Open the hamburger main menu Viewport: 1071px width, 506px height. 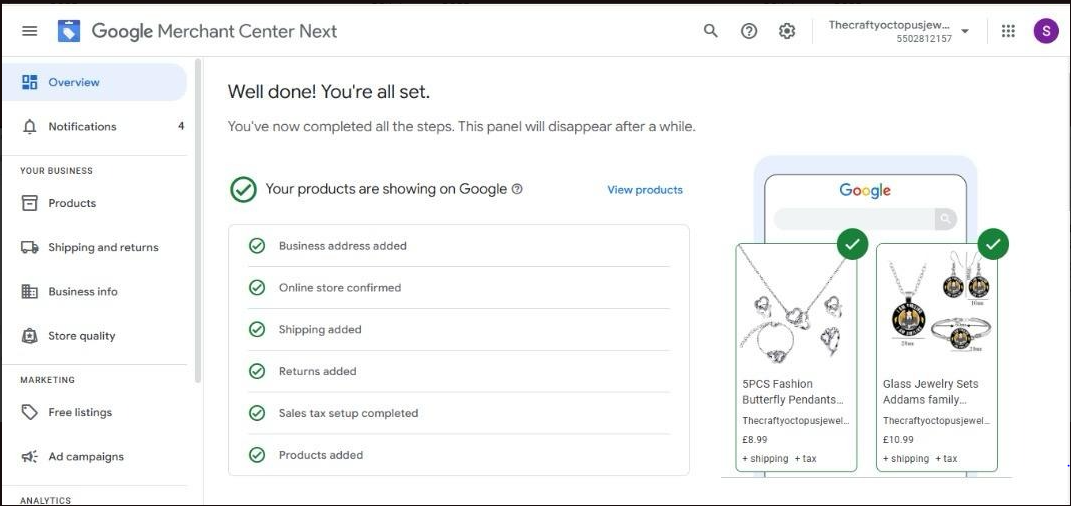(x=29, y=31)
